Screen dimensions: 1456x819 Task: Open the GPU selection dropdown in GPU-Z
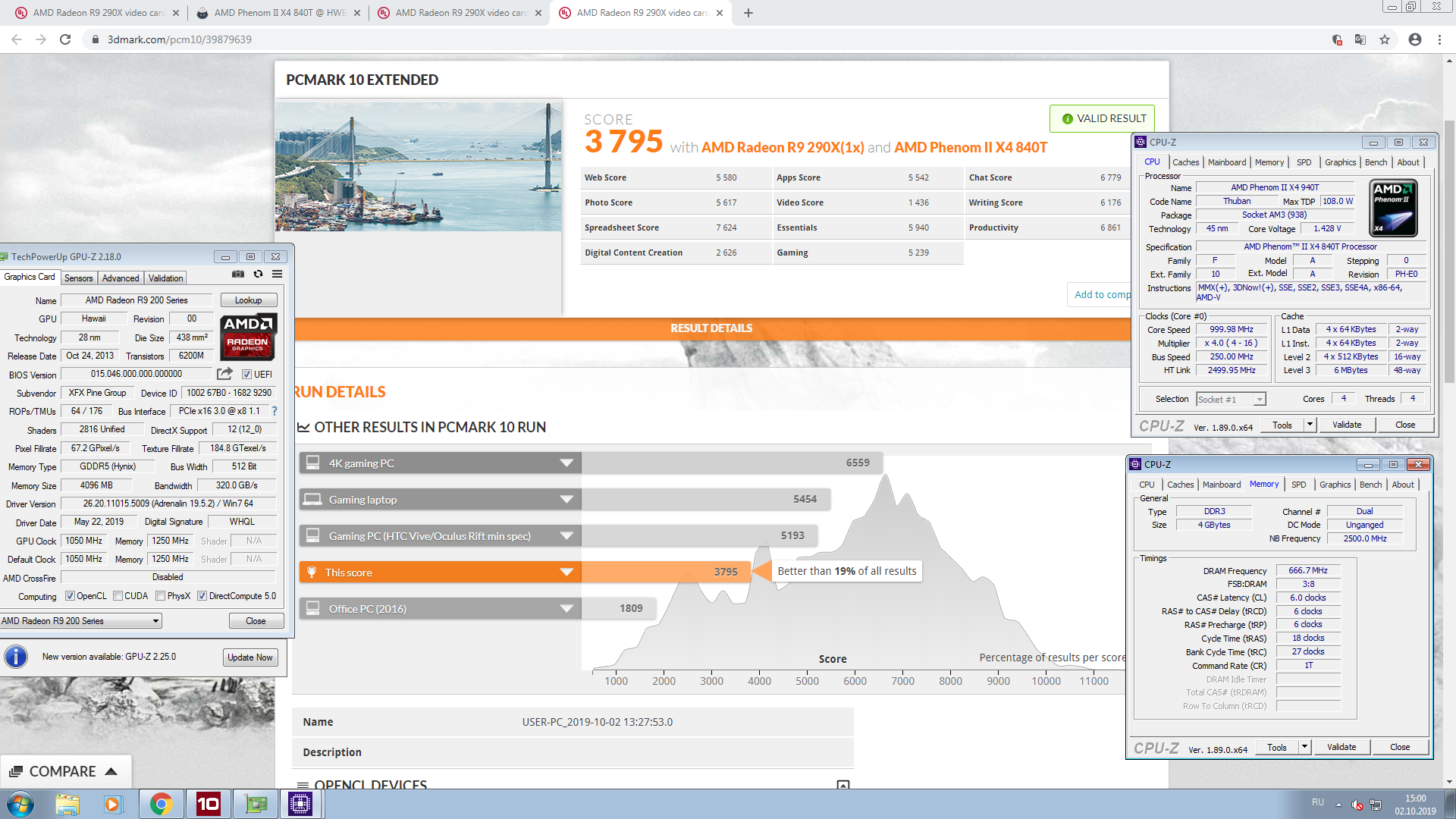click(80, 621)
